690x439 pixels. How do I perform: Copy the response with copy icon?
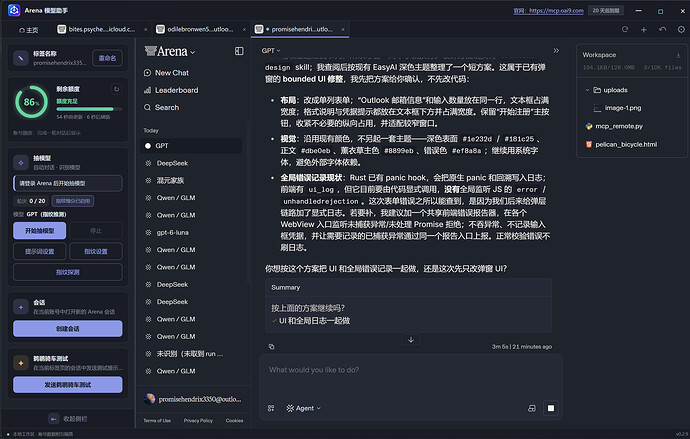click(x=272, y=347)
